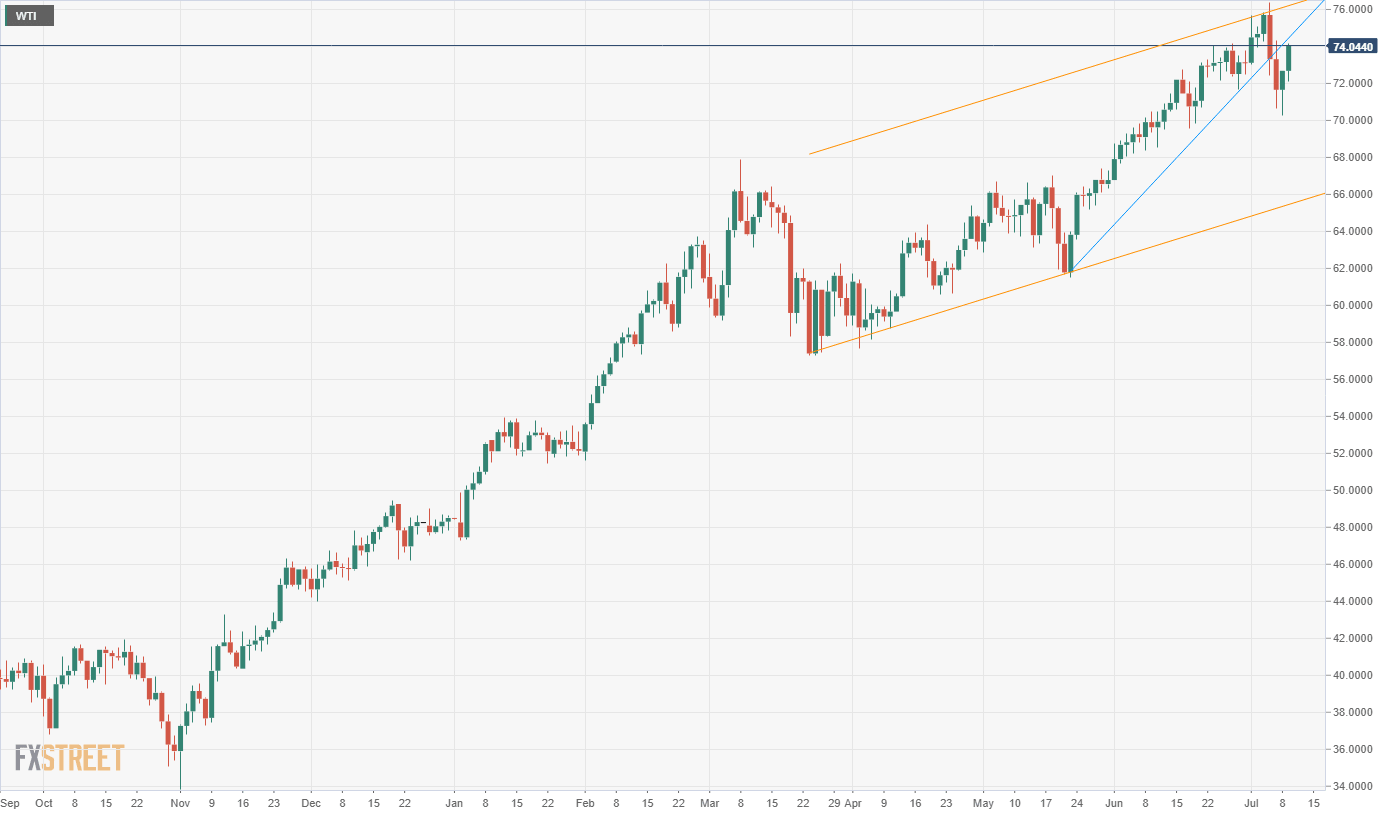
Task: Select the Dec date axis label
Action: (x=311, y=803)
